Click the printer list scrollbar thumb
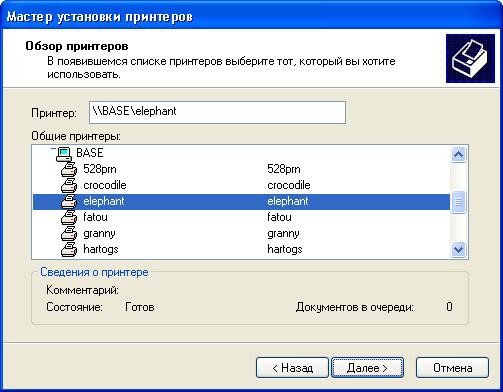503x392 pixels. point(459,202)
